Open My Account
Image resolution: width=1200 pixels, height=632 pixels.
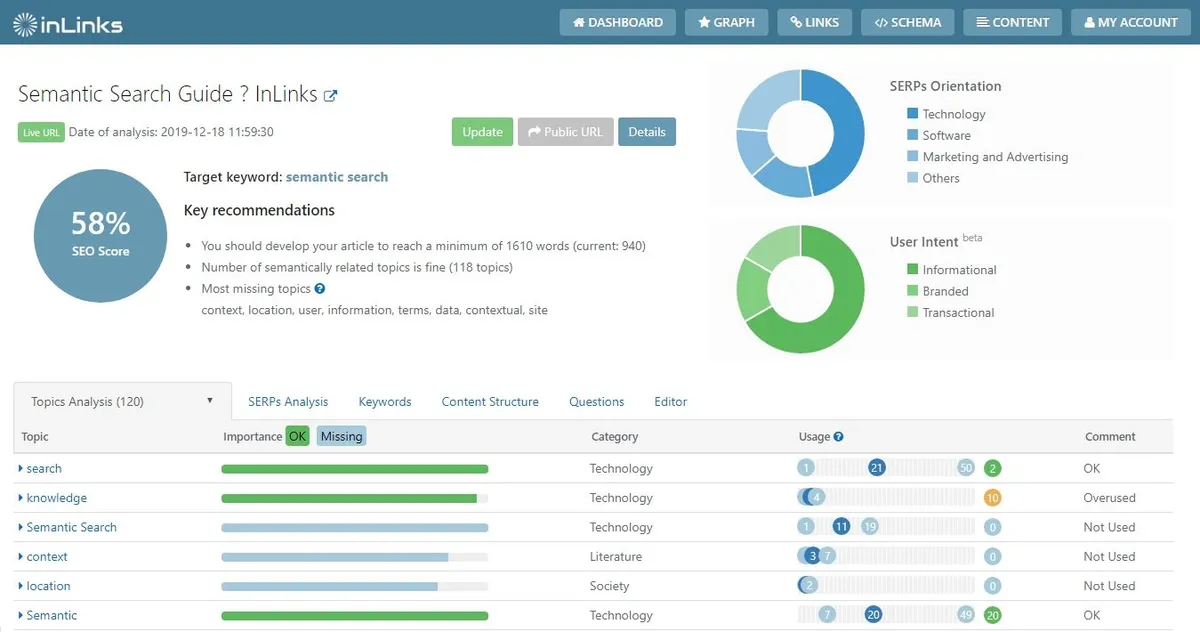[x=1131, y=22]
